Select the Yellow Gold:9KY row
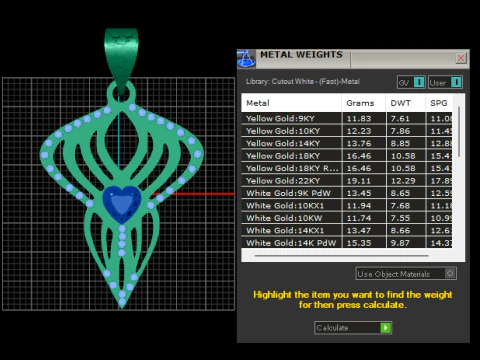Screen dimensions: 480x360 (347, 119)
